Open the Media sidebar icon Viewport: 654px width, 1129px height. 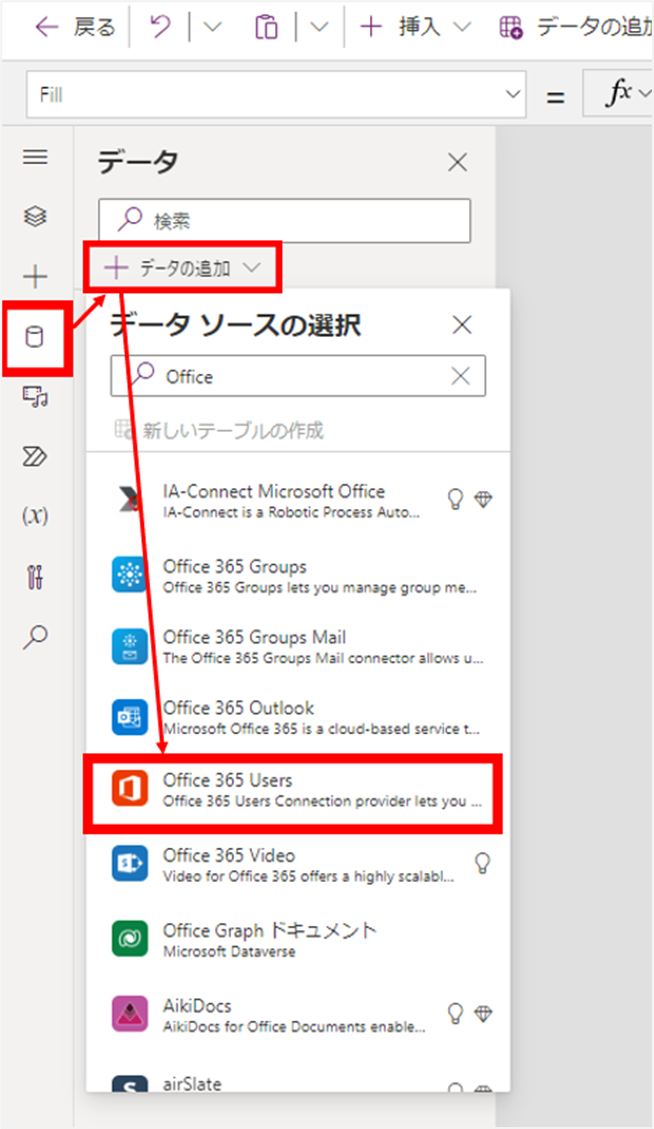coord(35,397)
